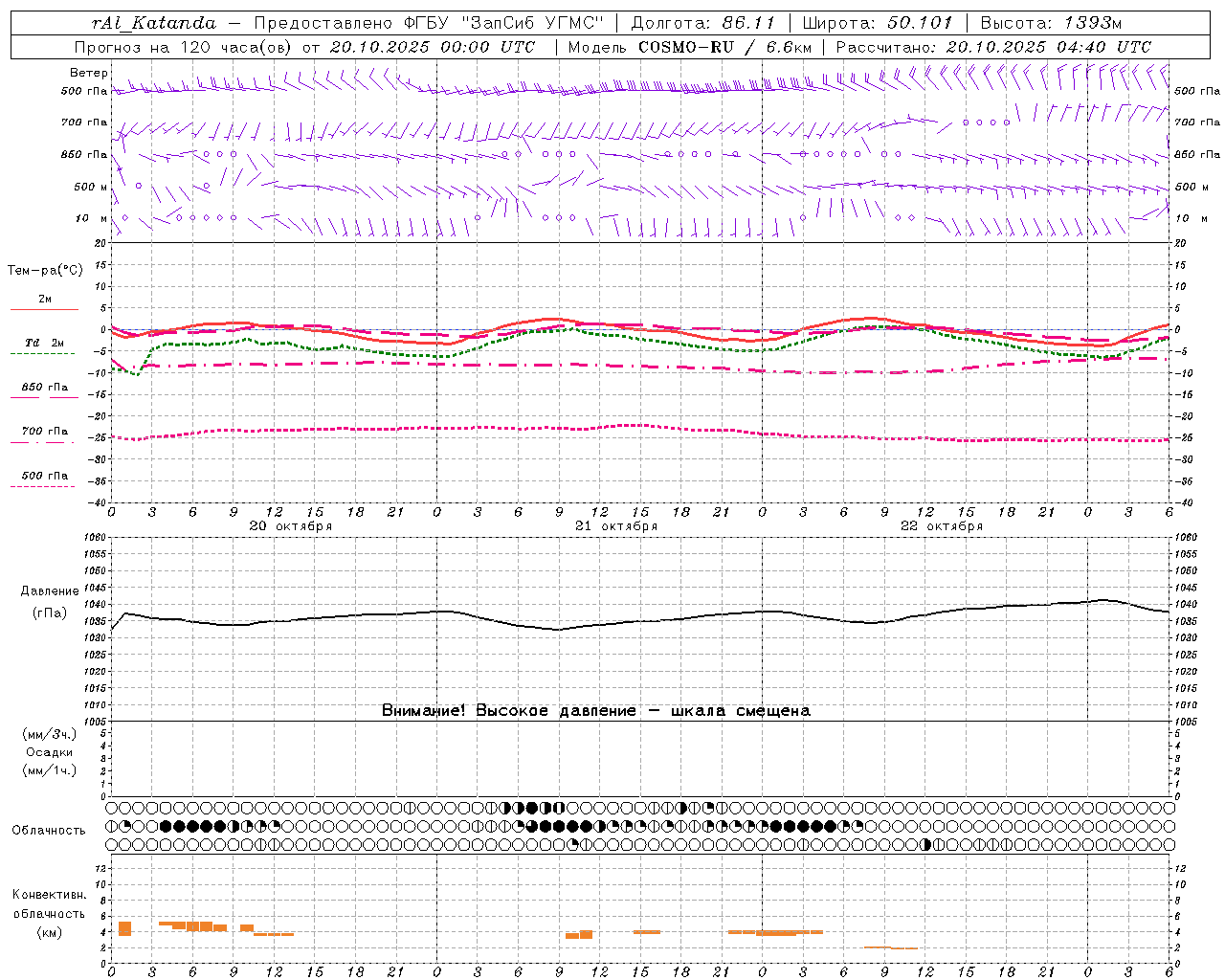Click 'Внимание! Высокое давление — шкала смещена' warning
Image resolution: width=1225 pixels, height=980 pixels.
click(596, 710)
